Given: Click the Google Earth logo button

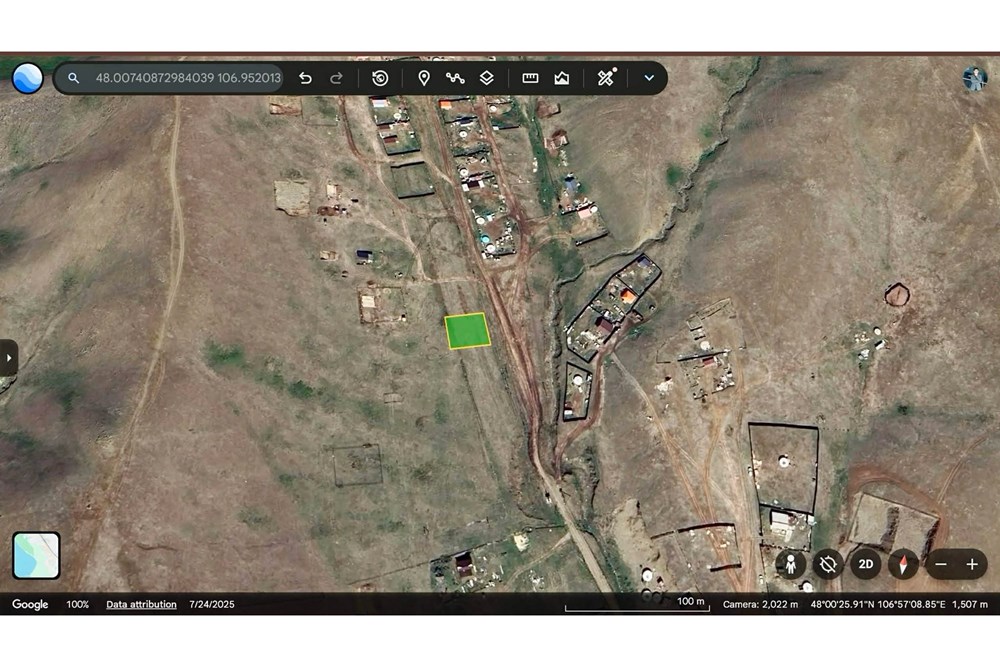Looking at the screenshot, I should 27,78.
